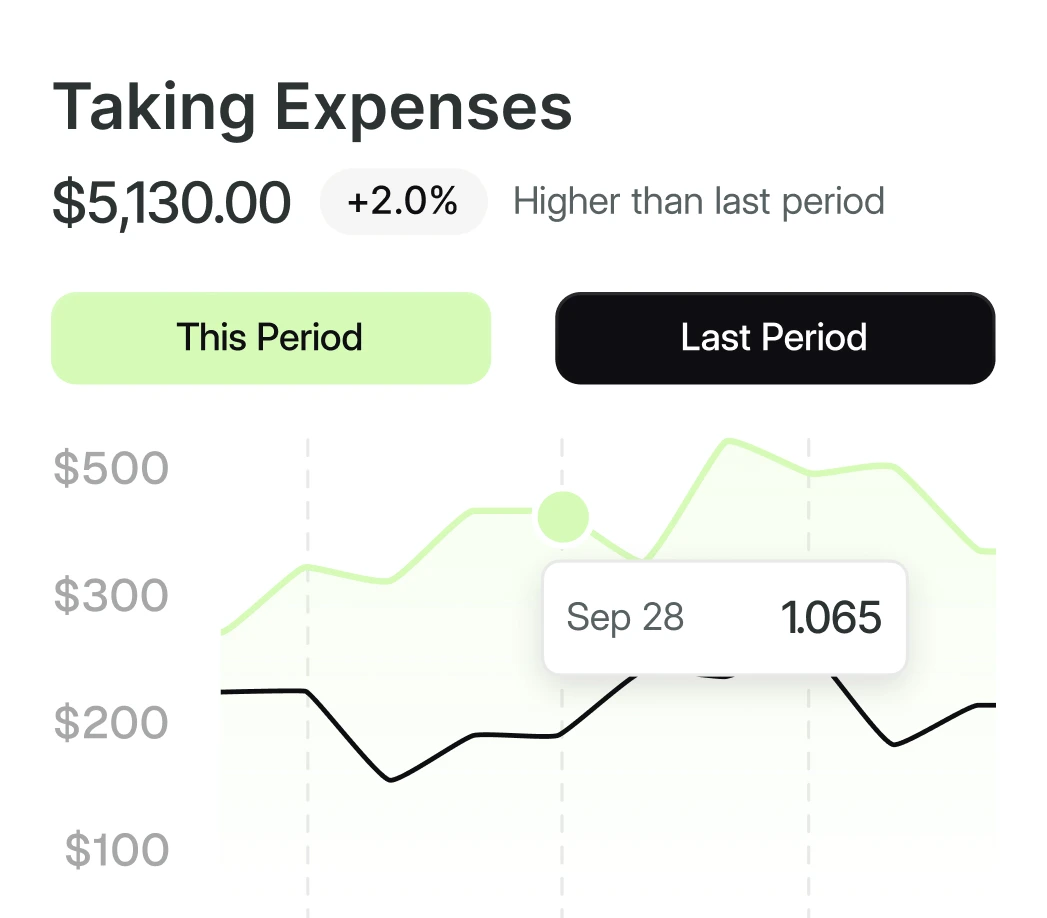Click the green peak of the chart
This screenshot has width=1047, height=918.
pos(728,442)
